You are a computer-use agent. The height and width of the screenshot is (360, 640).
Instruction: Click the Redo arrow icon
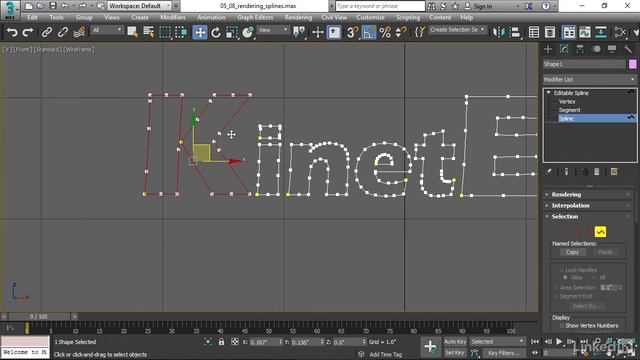pos(28,32)
